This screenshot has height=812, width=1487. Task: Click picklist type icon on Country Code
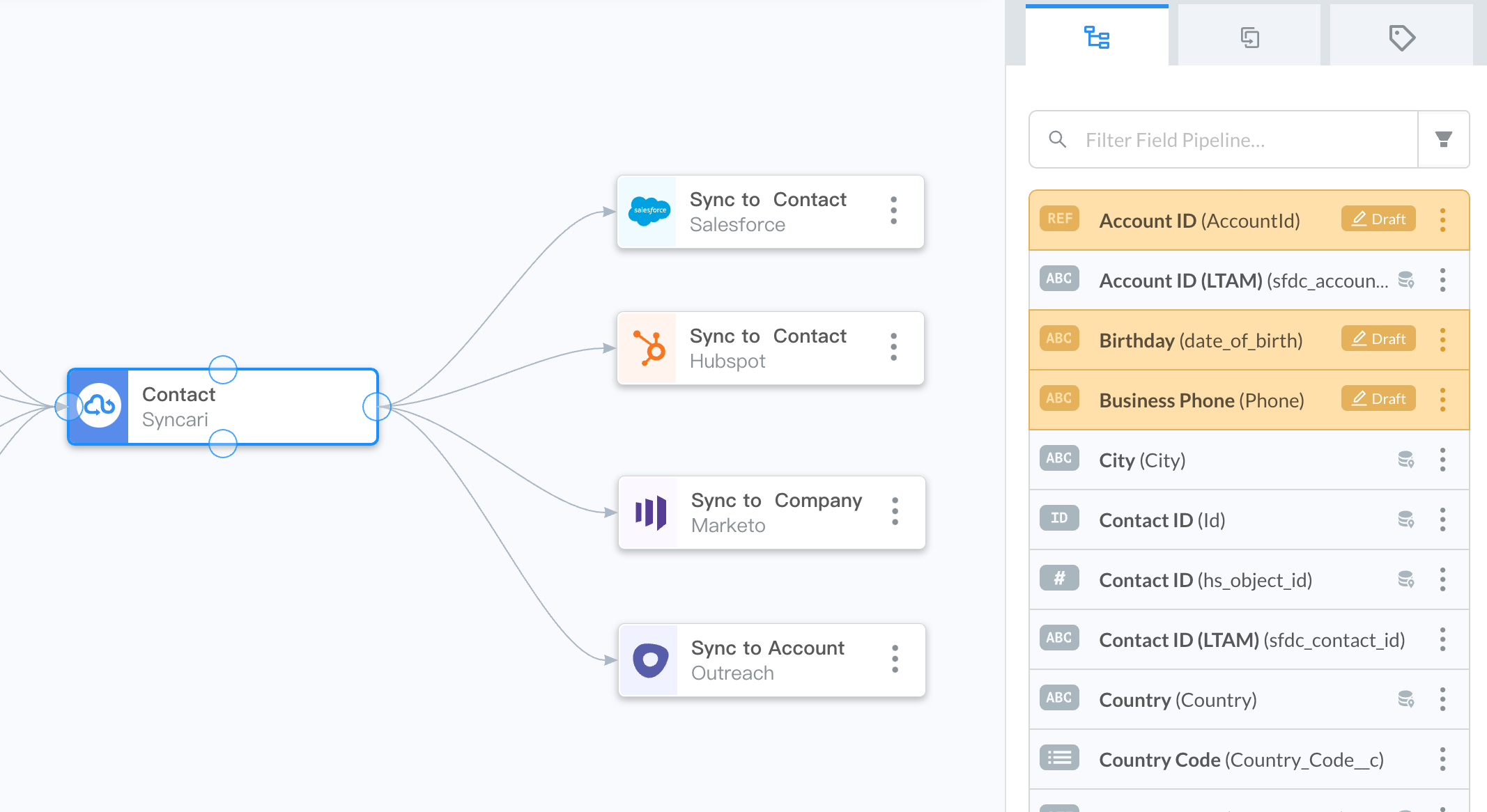click(1059, 758)
